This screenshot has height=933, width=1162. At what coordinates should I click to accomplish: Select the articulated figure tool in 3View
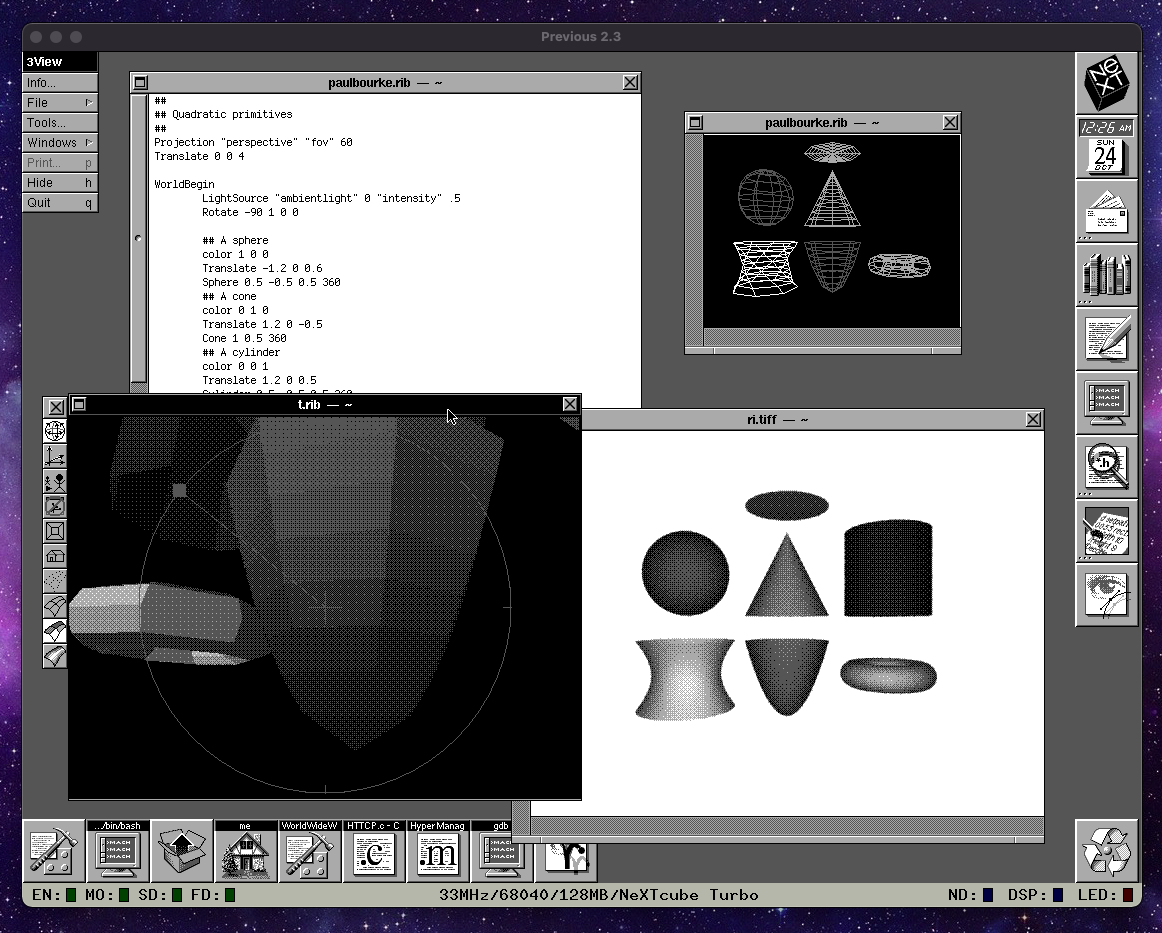pyautogui.click(x=55, y=481)
